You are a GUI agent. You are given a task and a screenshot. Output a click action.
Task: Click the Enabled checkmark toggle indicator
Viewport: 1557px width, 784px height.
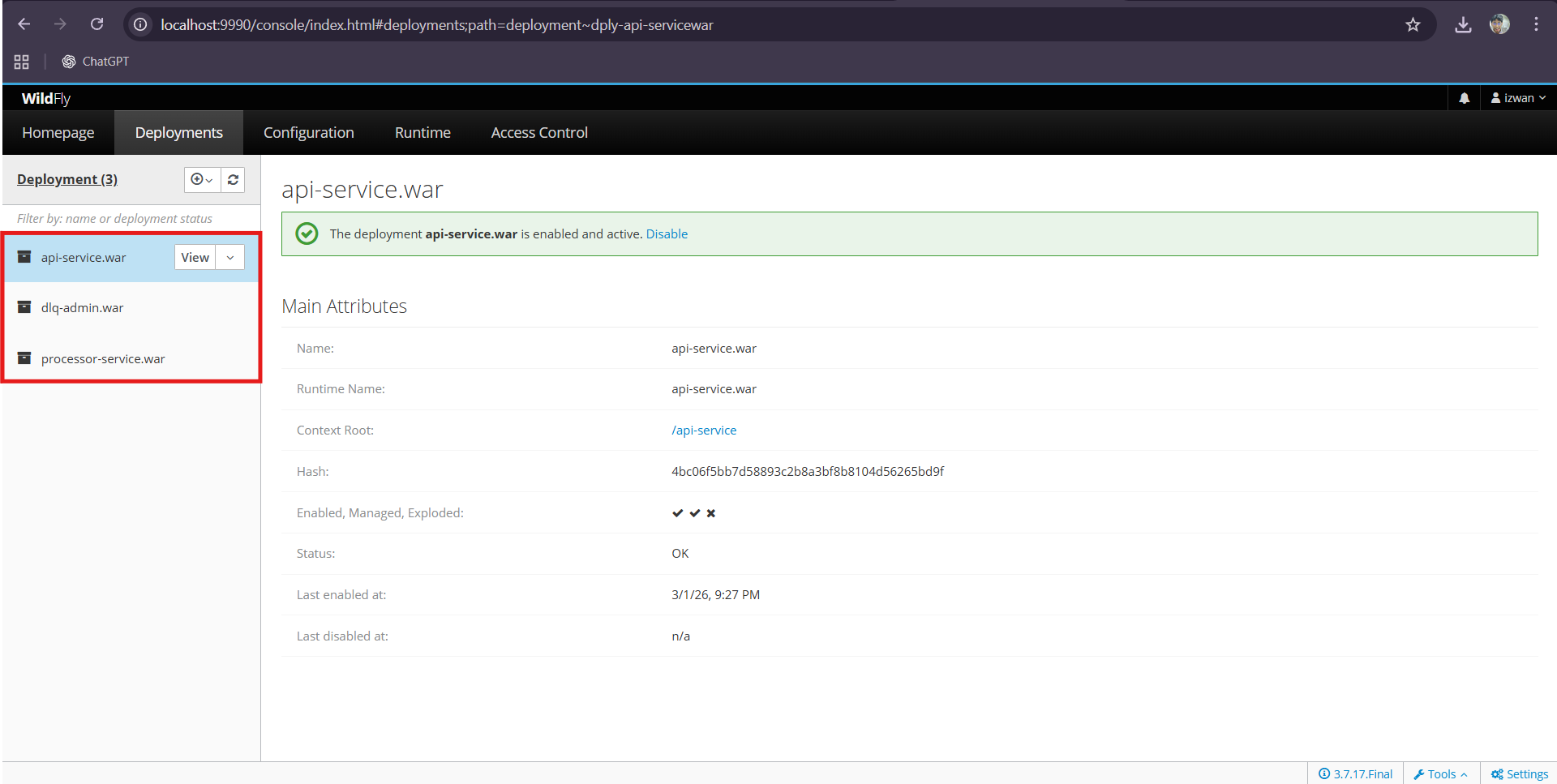678,512
